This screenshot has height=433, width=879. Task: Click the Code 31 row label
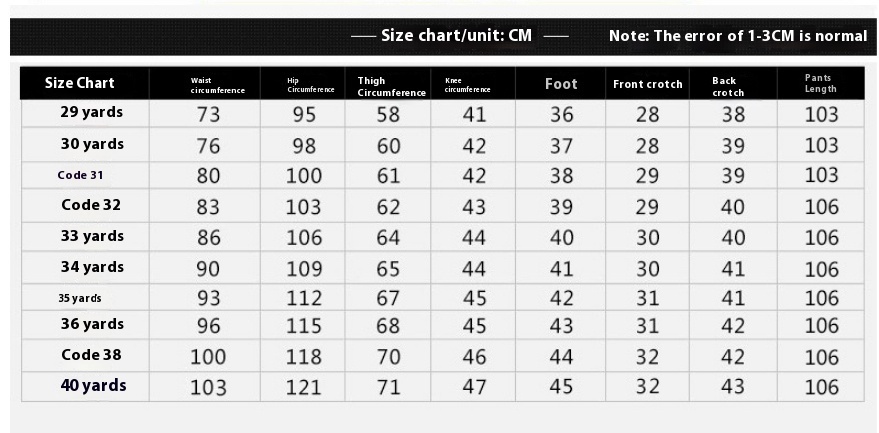click(80, 175)
